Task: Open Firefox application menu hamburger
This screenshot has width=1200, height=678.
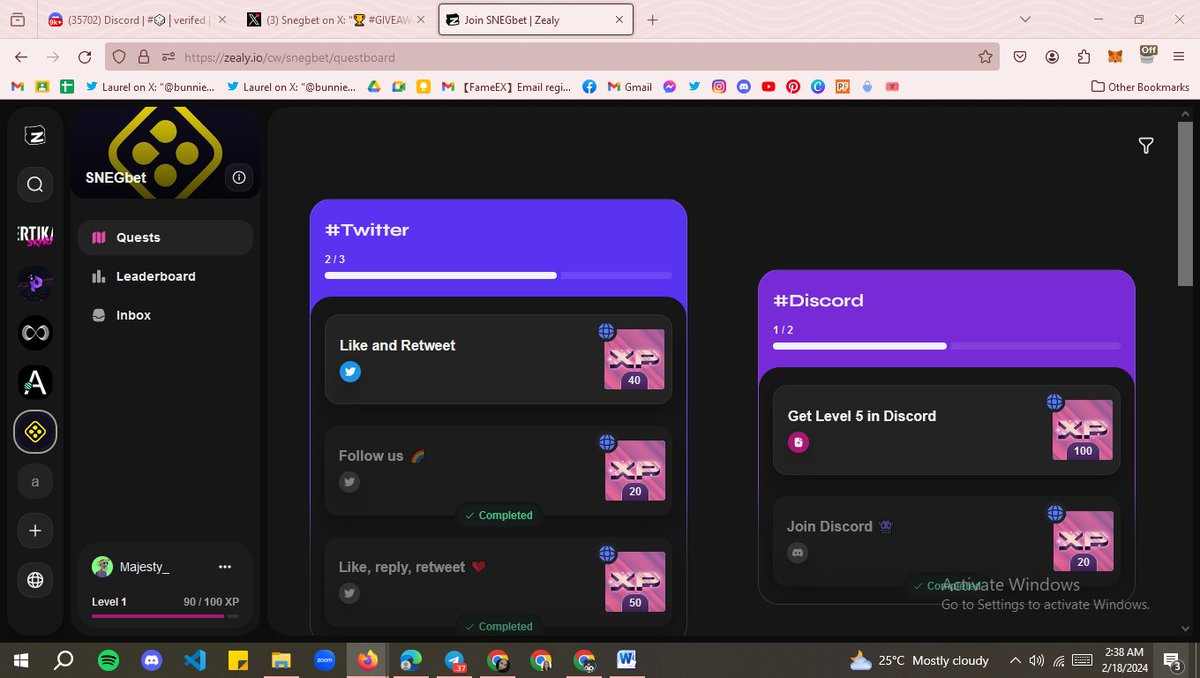Action: coord(1179,57)
